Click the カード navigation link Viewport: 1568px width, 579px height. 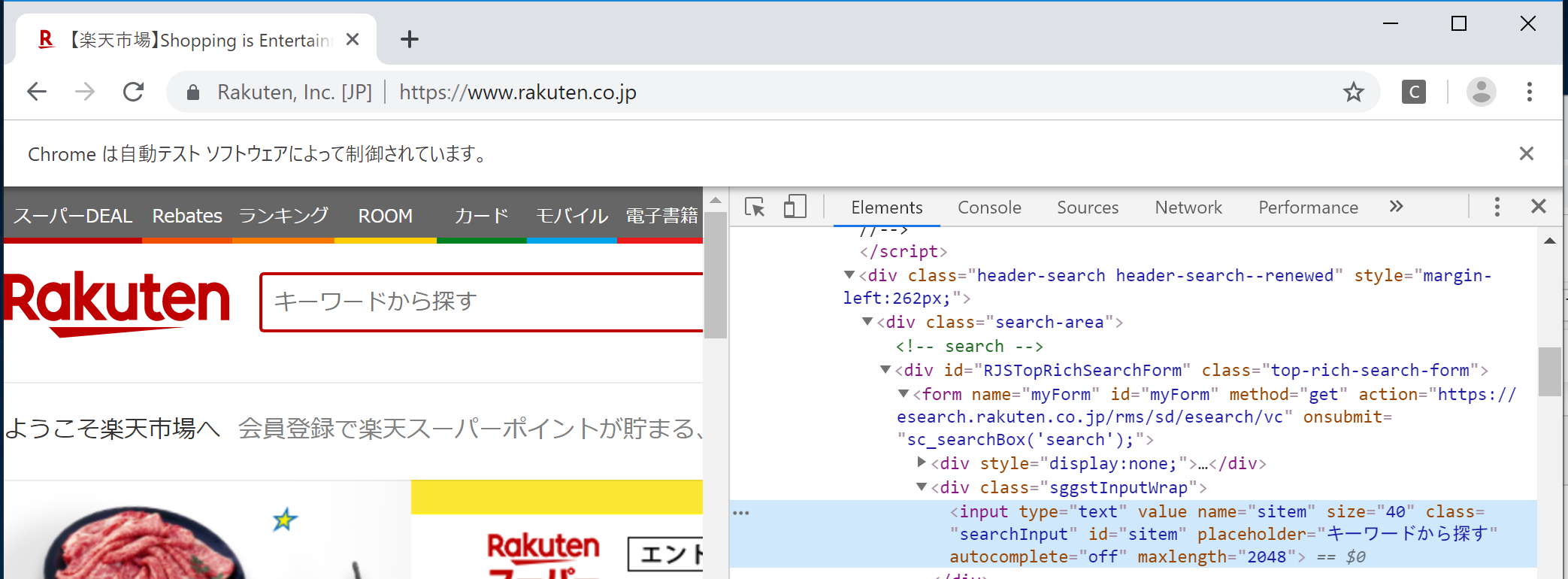482,216
